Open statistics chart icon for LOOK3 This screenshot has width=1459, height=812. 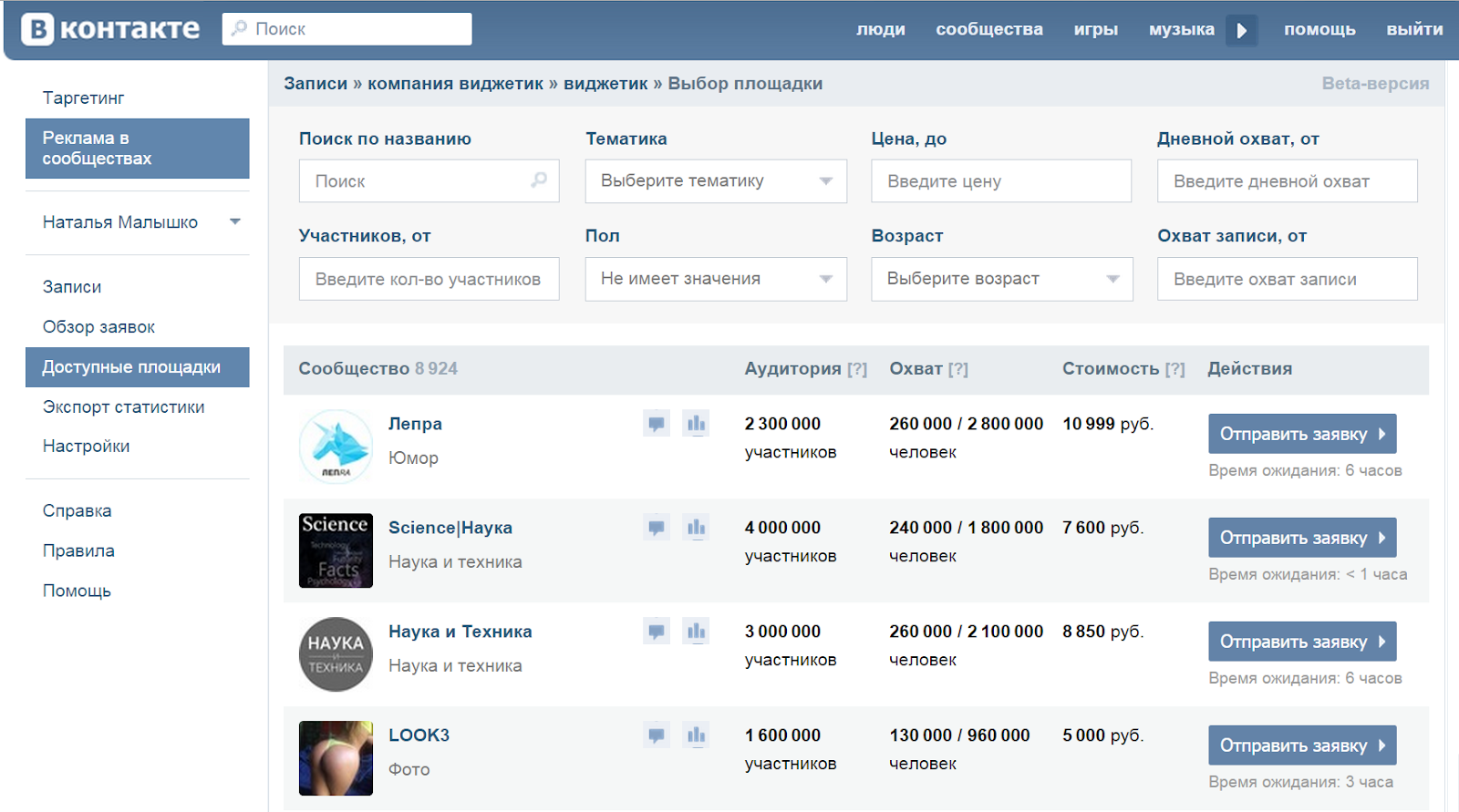click(696, 735)
